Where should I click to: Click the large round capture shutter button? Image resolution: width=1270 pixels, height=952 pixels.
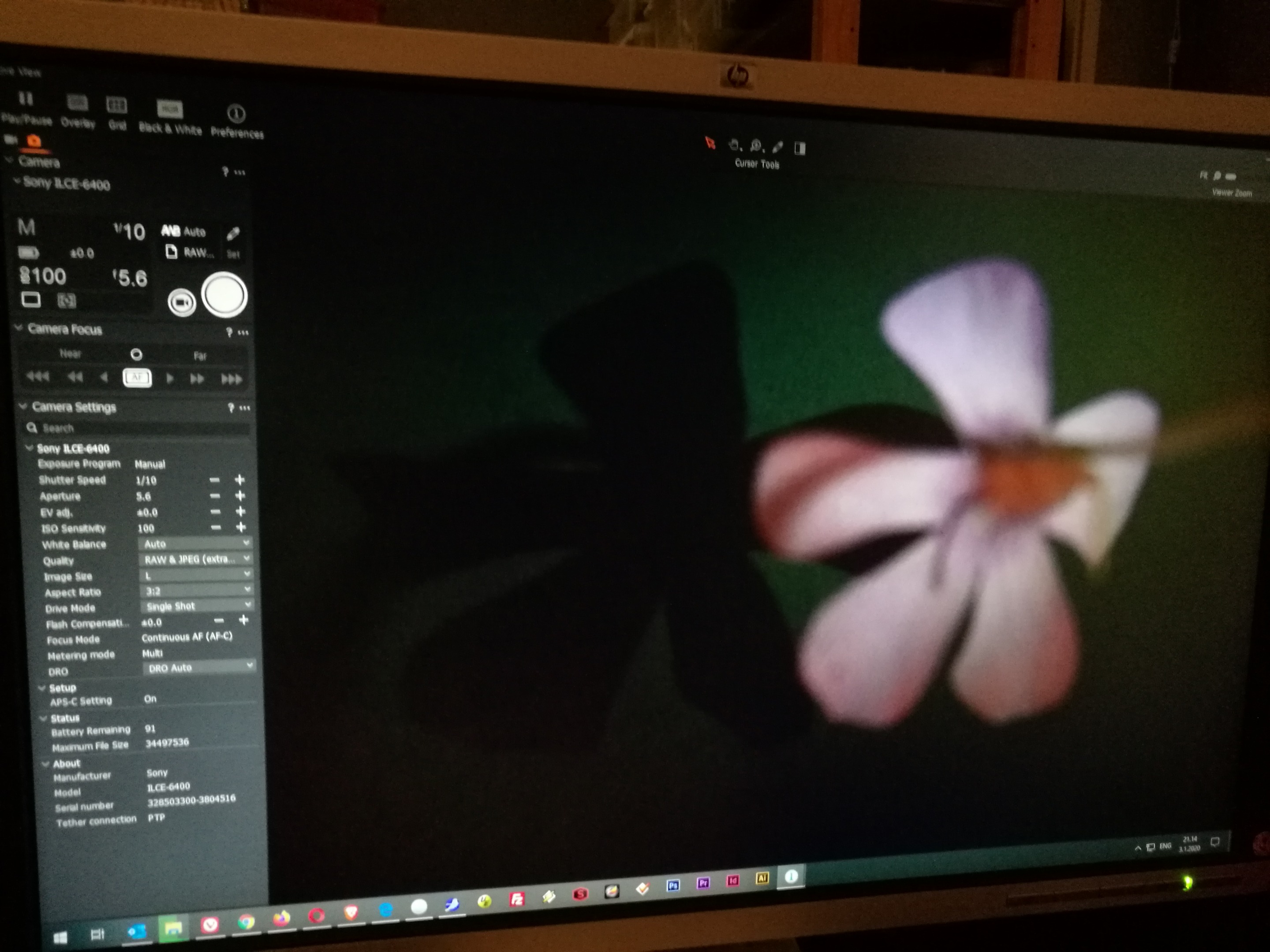click(x=224, y=295)
